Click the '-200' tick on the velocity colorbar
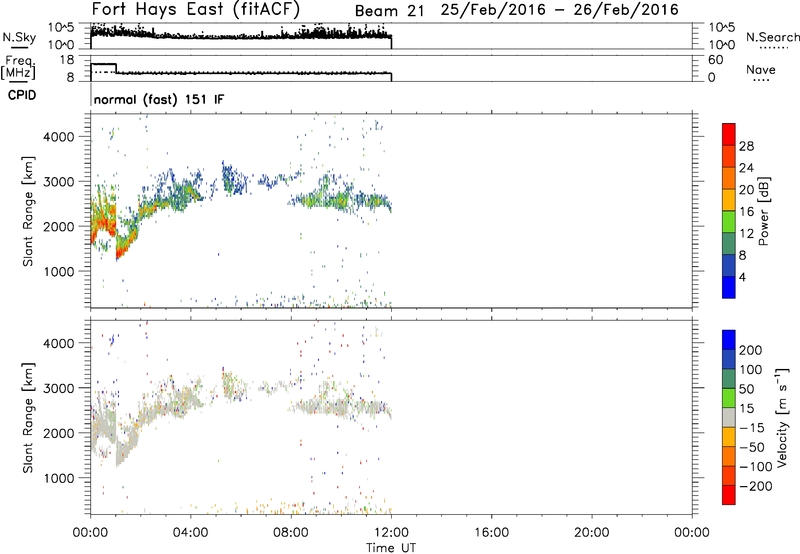The height and width of the screenshot is (554, 800). (x=756, y=486)
